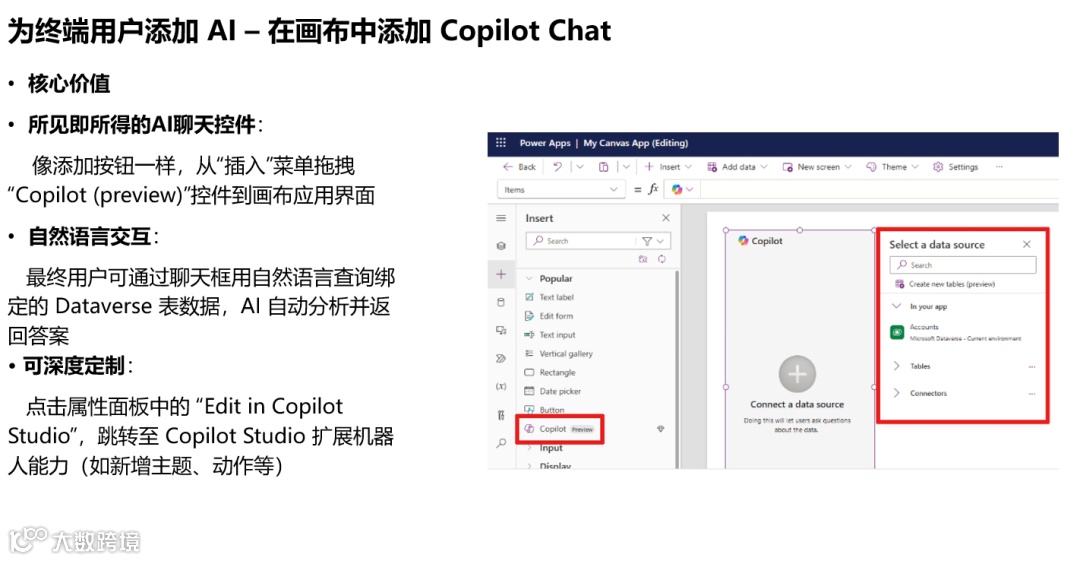Expand the Display section
The height and width of the screenshot is (561, 1080).
tap(529, 465)
